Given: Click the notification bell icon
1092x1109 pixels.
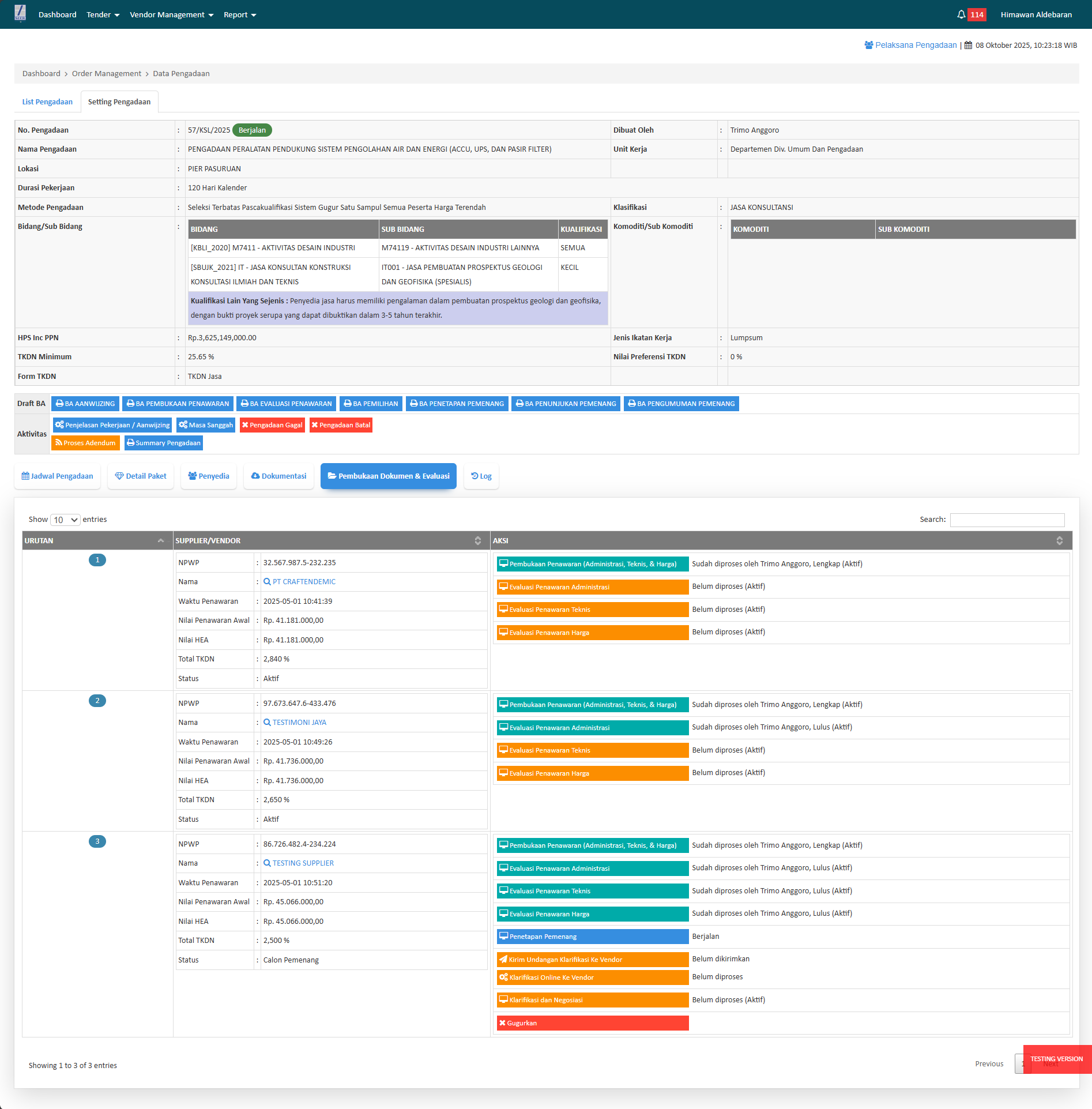Looking at the screenshot, I should click(x=961, y=14).
